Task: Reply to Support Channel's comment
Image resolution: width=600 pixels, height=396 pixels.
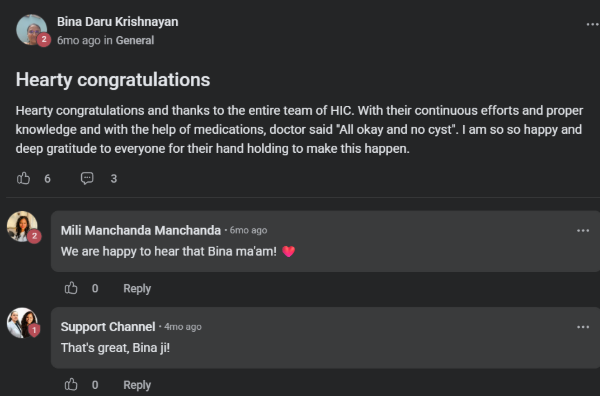Action: point(137,385)
